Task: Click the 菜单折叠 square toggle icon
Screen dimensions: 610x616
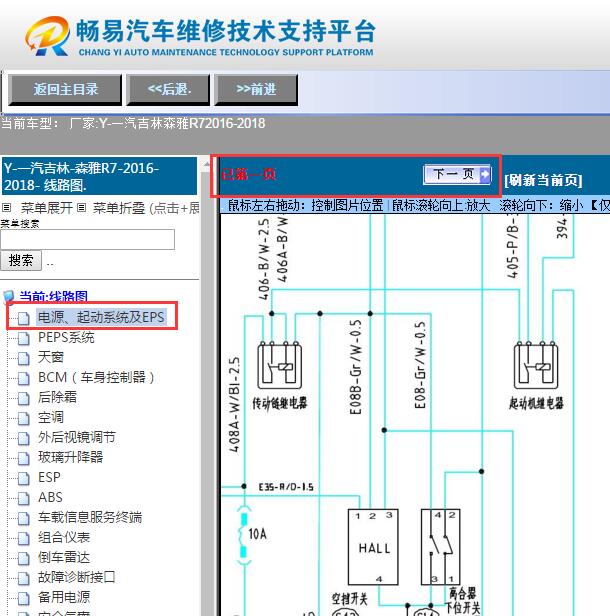Action: click(x=81, y=207)
